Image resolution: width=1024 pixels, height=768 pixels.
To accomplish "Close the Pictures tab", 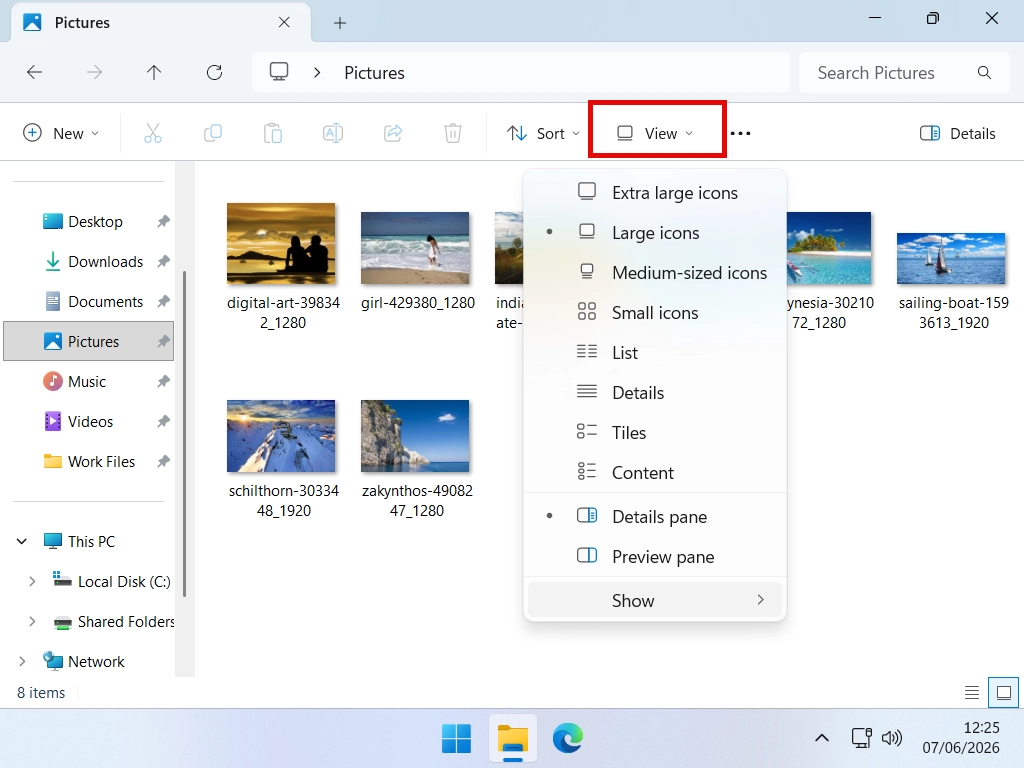I will (x=284, y=22).
